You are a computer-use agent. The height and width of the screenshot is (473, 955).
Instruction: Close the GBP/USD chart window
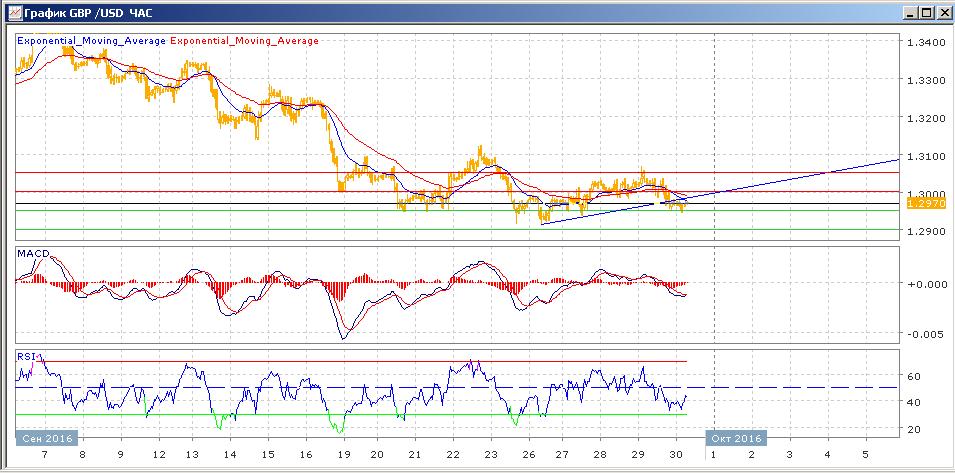(942, 13)
